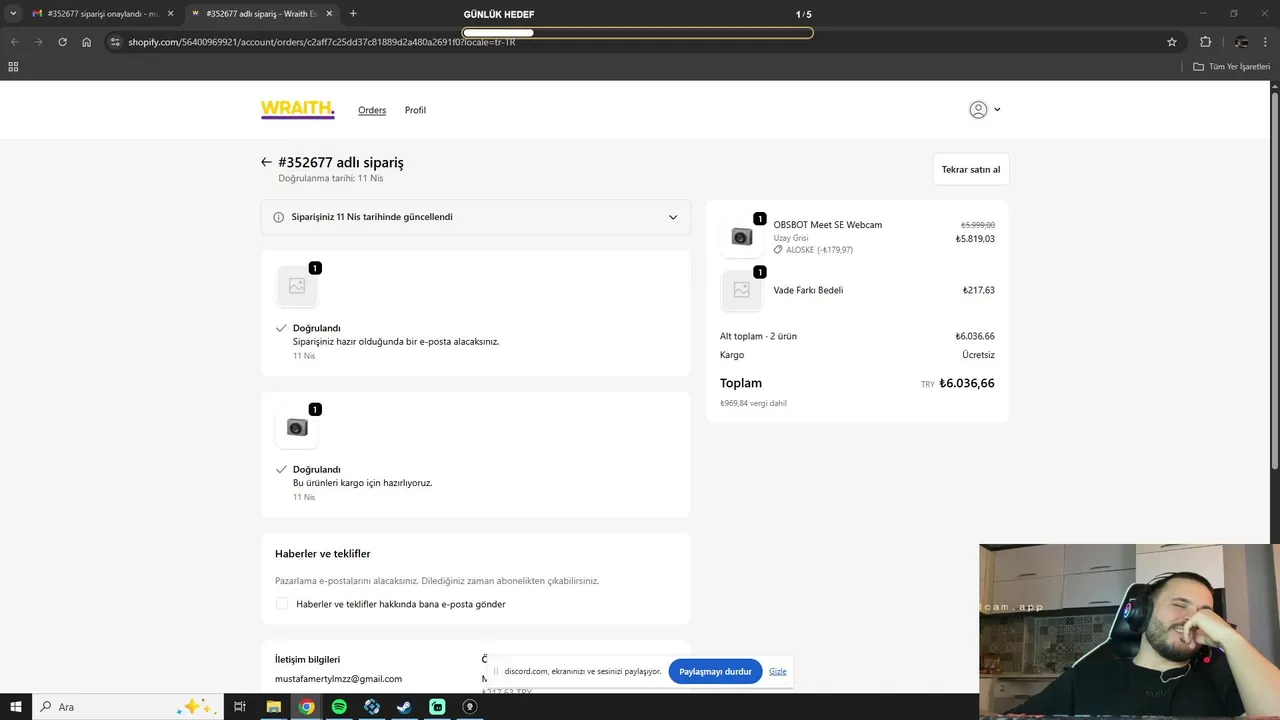Go back using the arrow beside order title
Image resolution: width=1280 pixels, height=720 pixels.
click(x=266, y=162)
